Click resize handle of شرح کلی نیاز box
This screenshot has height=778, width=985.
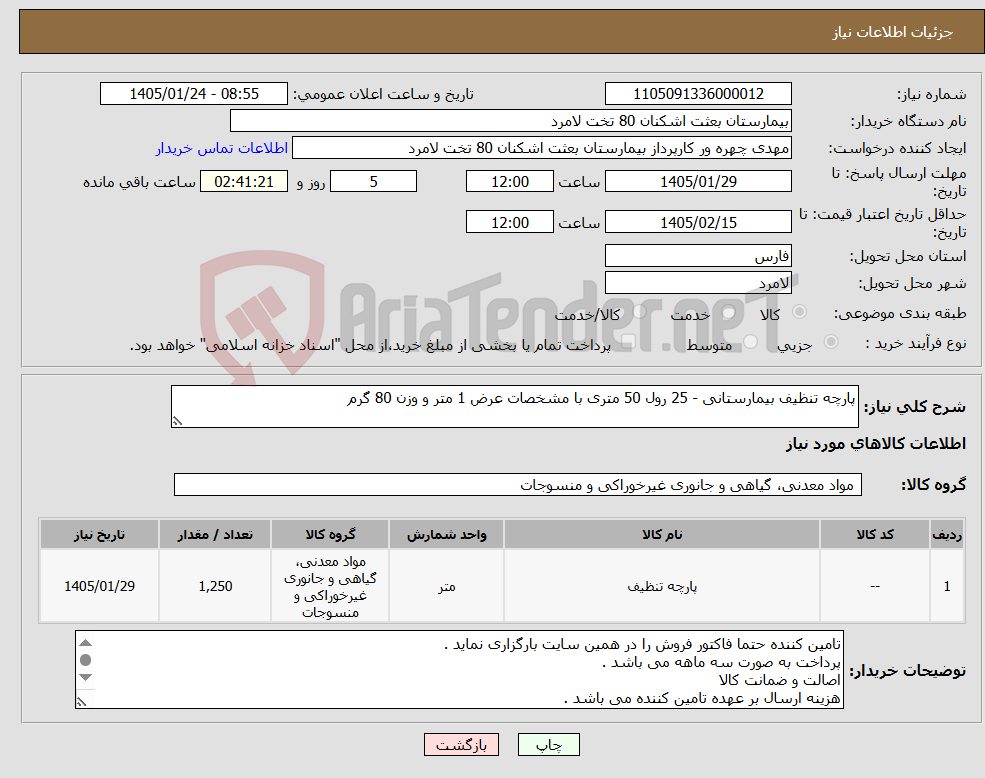177,421
